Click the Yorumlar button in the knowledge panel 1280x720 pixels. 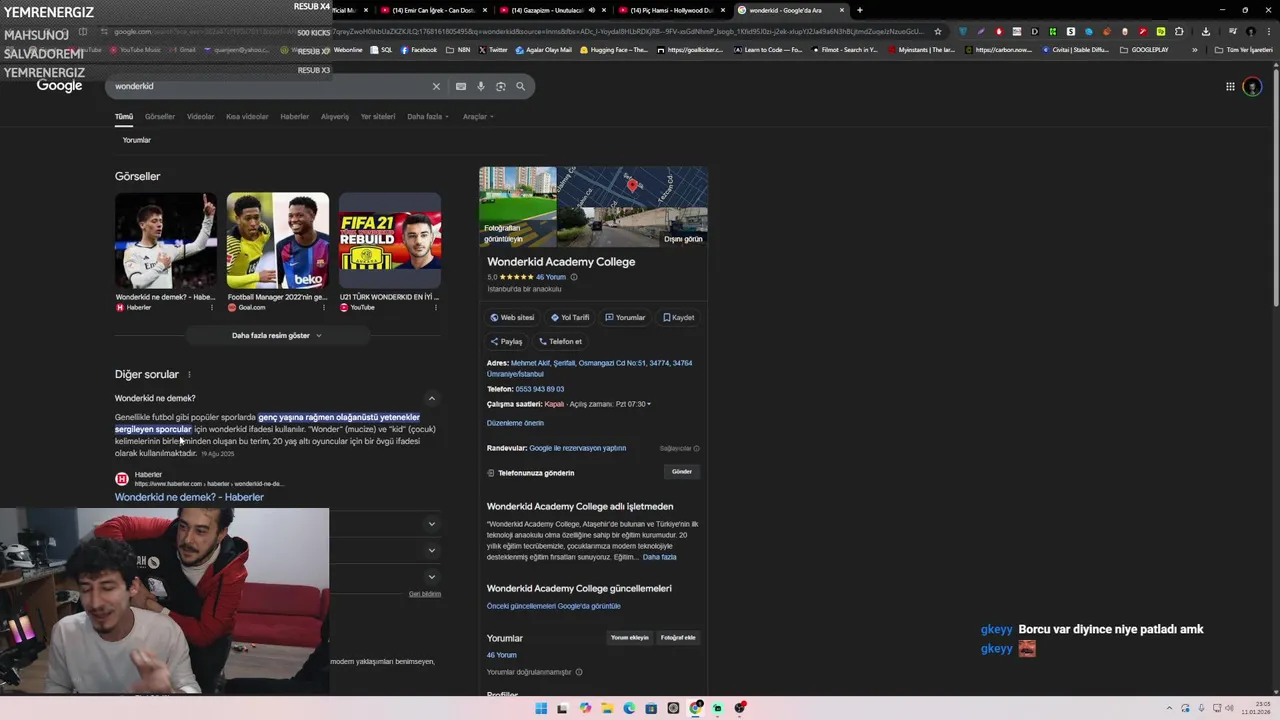(x=625, y=318)
